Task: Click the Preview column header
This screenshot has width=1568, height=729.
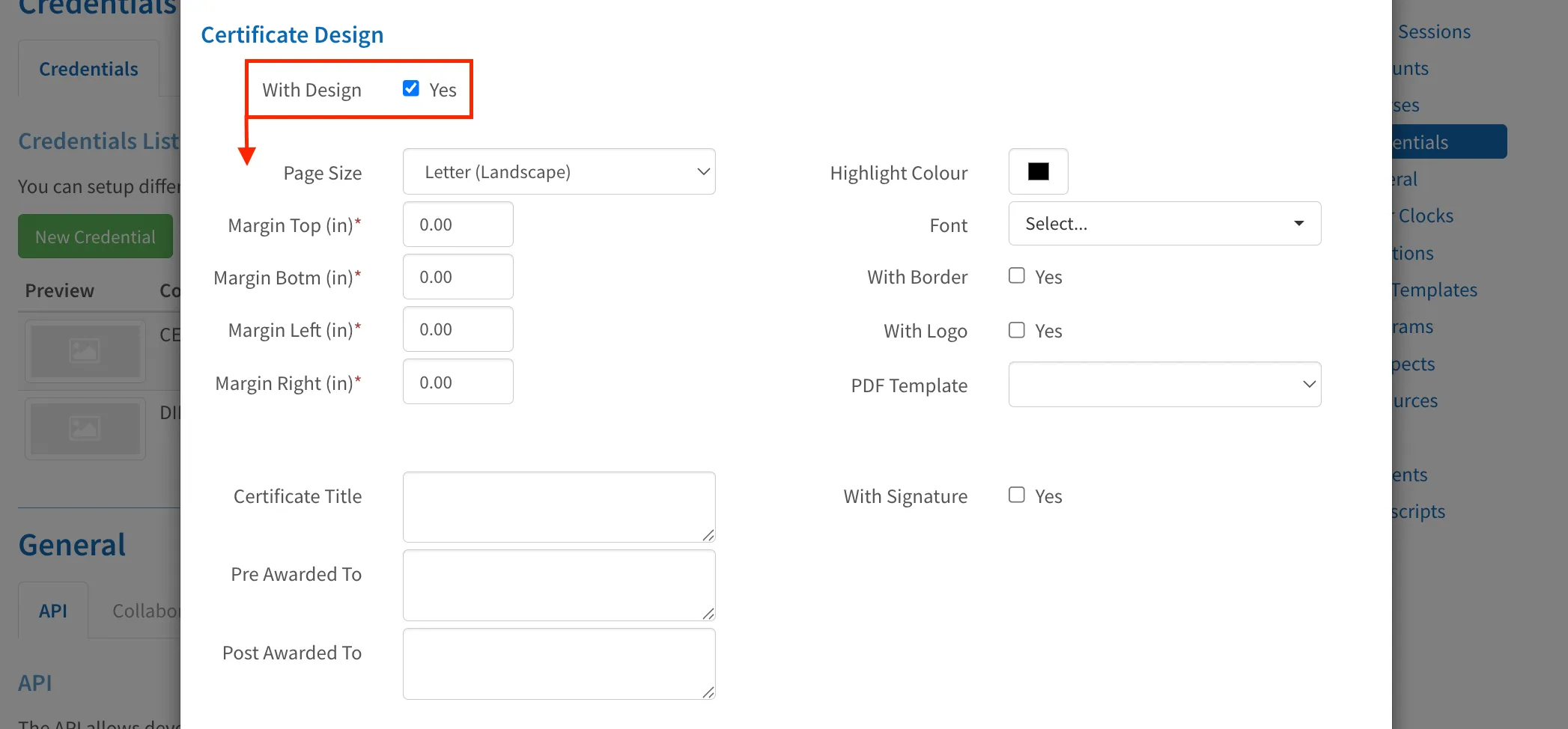Action: 60,290
